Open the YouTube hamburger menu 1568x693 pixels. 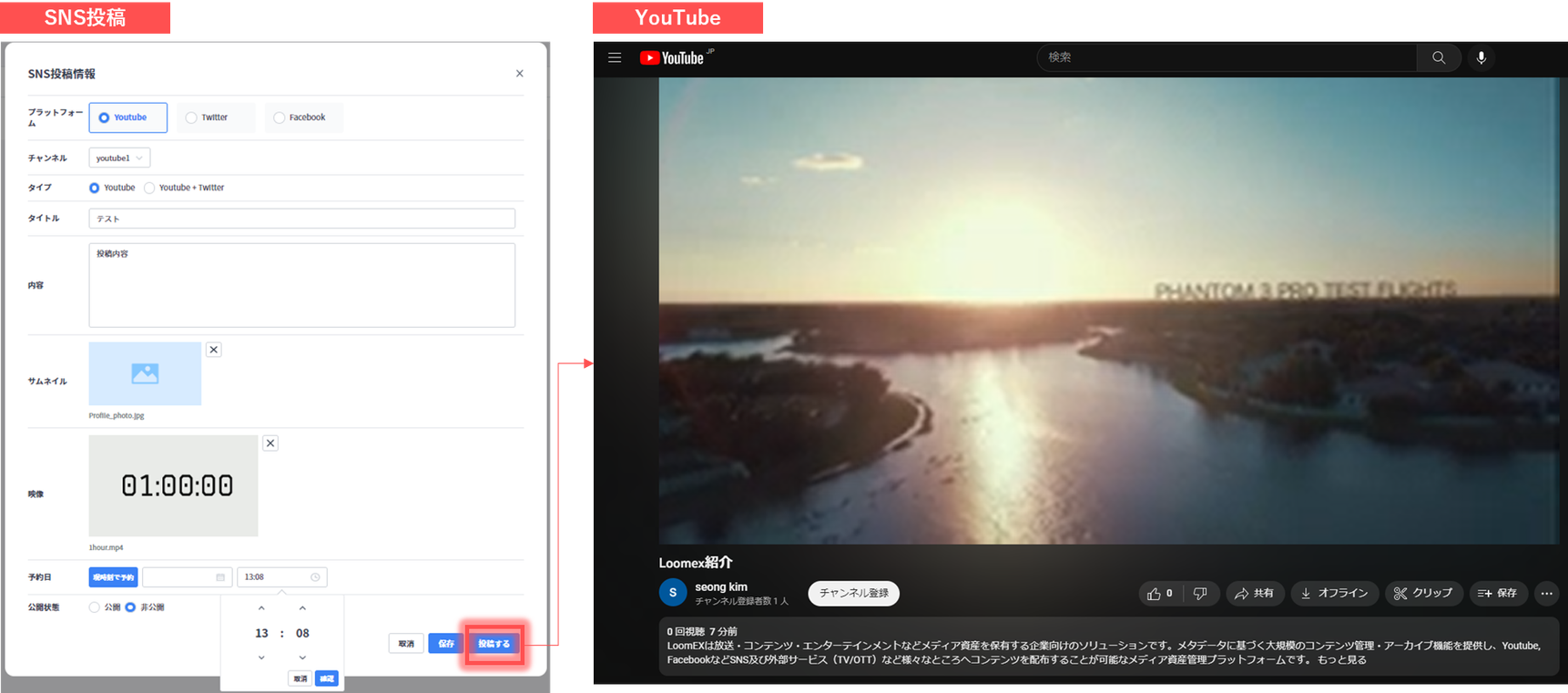(615, 57)
